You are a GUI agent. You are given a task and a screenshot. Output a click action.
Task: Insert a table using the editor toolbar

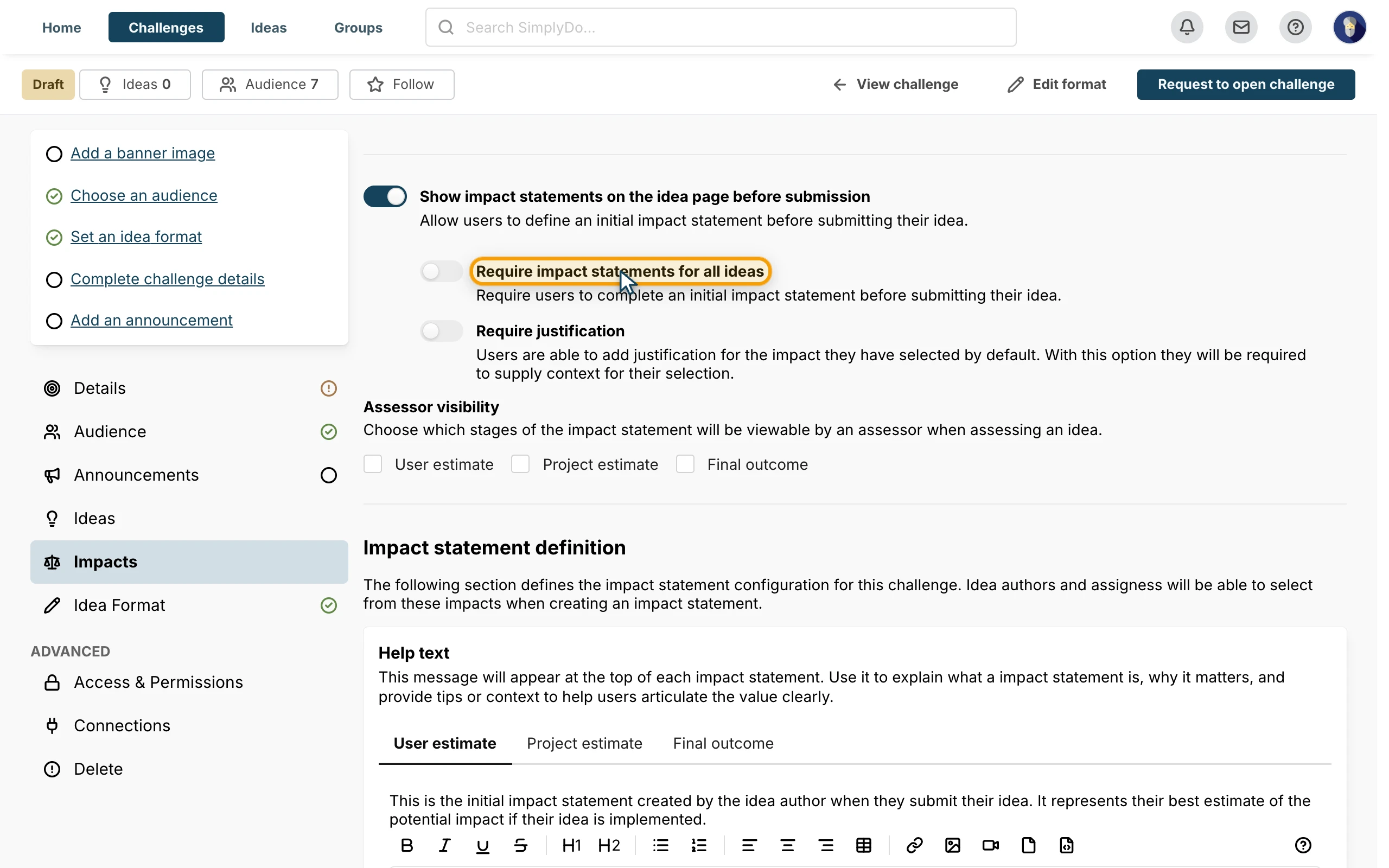863,845
